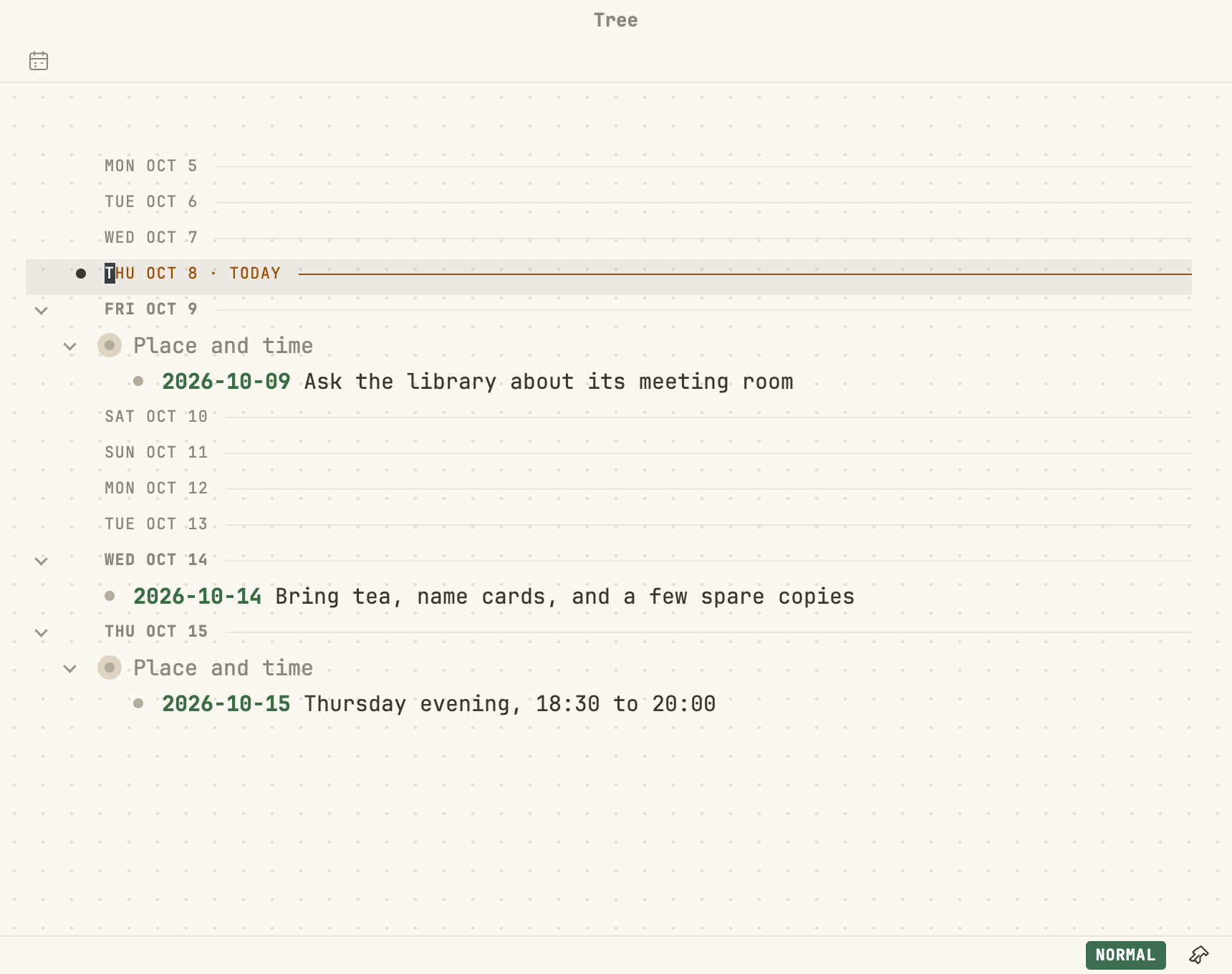Click the bullet beside Thursday evening item
This screenshot has width=1232, height=974.
point(138,703)
